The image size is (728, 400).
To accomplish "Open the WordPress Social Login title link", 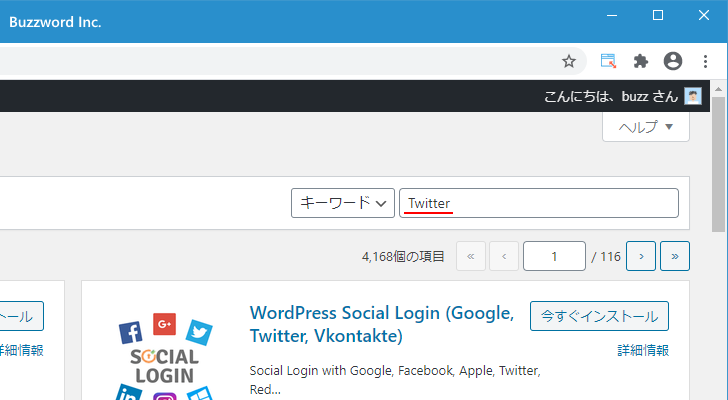I will coord(381,324).
